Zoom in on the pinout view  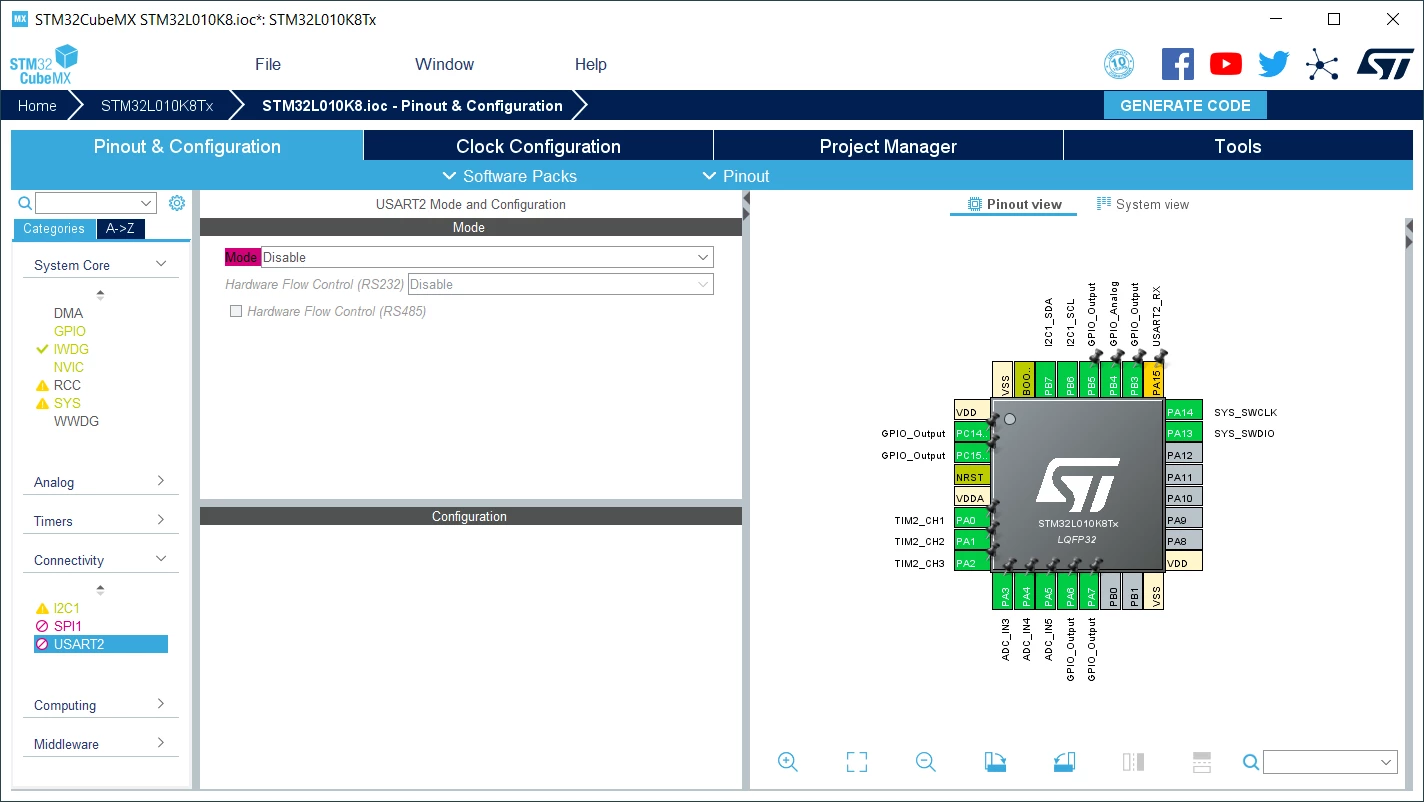coord(788,762)
